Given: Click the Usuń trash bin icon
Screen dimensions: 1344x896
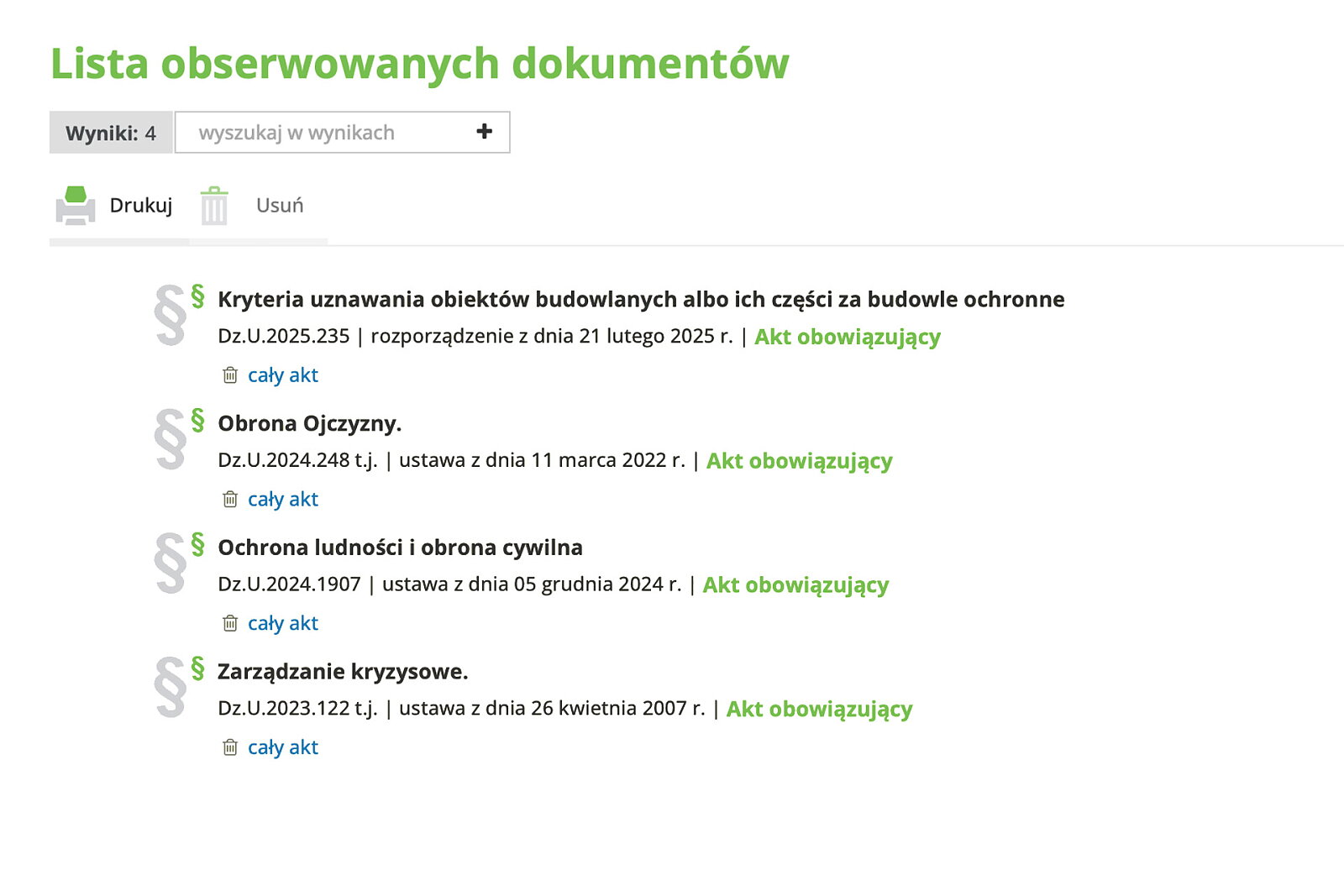Looking at the screenshot, I should (214, 206).
